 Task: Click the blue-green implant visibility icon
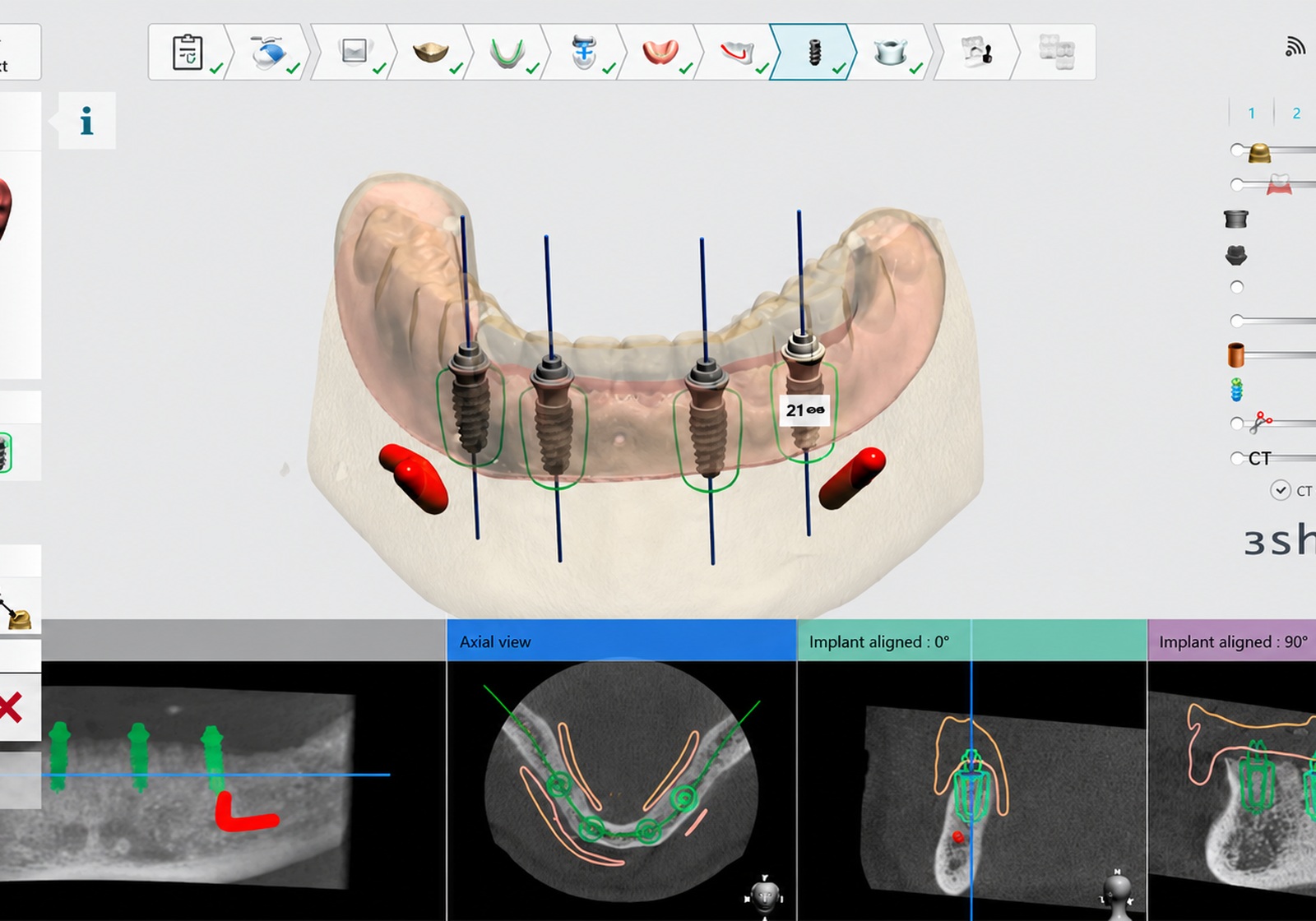tap(1237, 389)
